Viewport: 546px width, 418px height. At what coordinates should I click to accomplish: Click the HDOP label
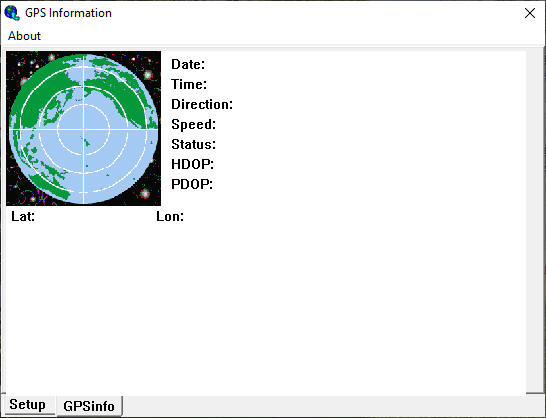click(193, 164)
